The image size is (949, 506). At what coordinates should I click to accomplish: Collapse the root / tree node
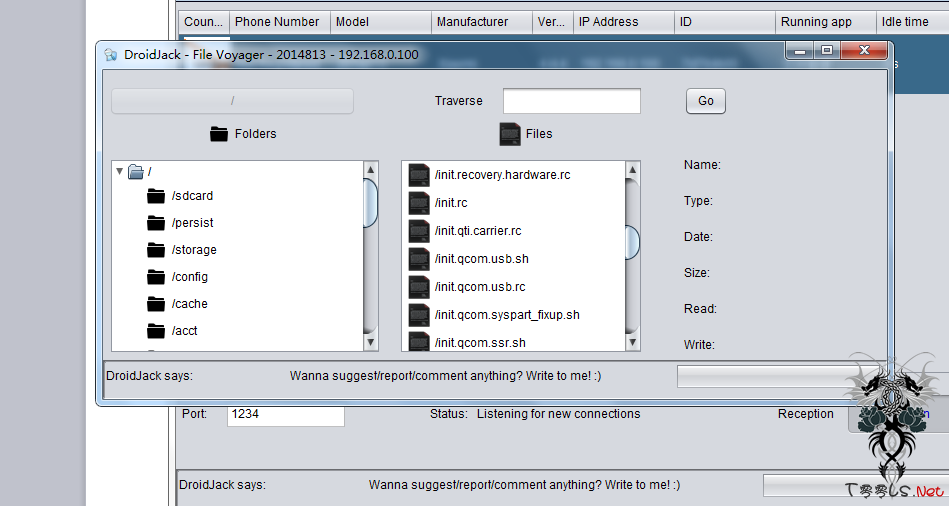119,171
